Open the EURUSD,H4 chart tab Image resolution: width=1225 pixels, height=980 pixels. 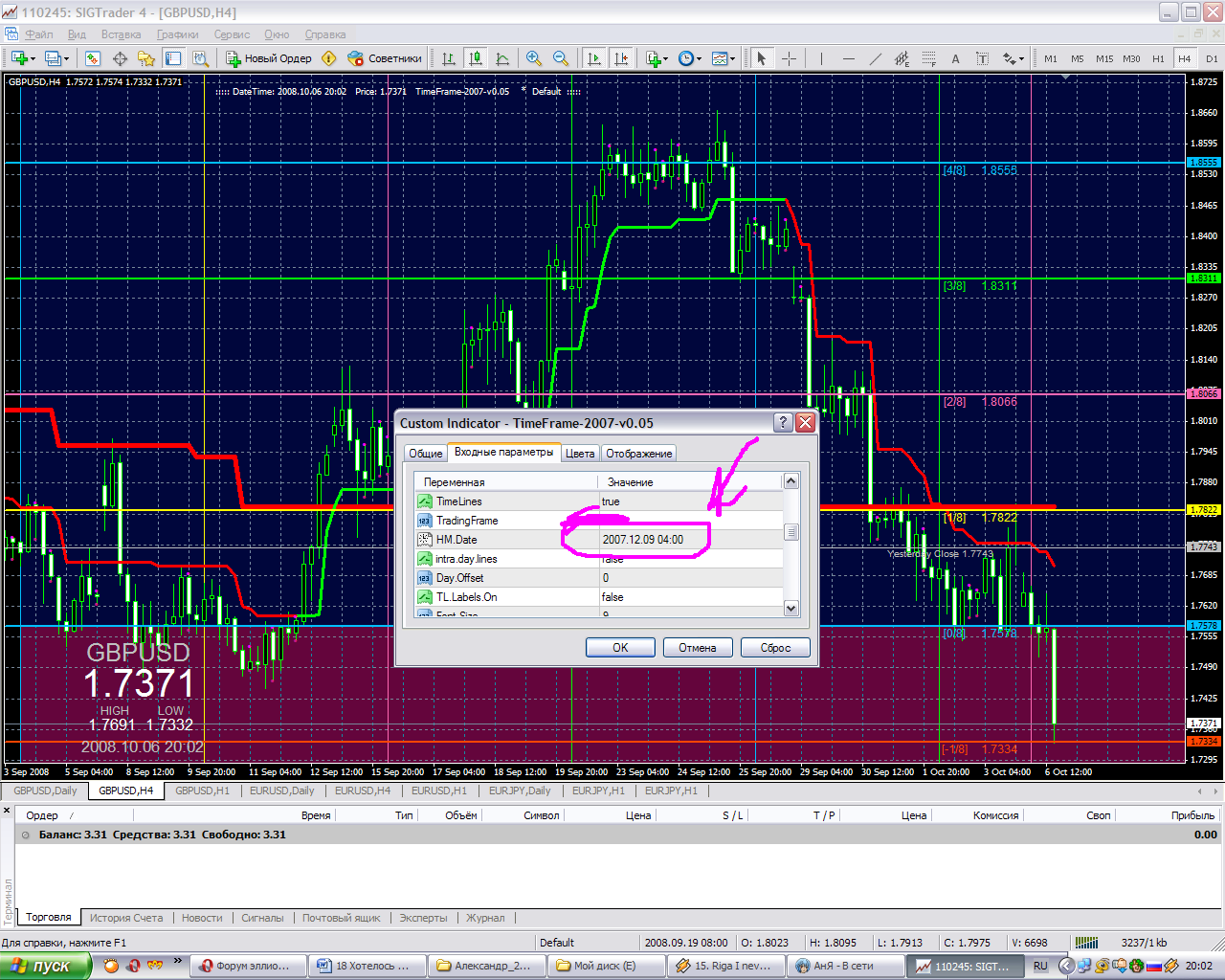coord(363,791)
